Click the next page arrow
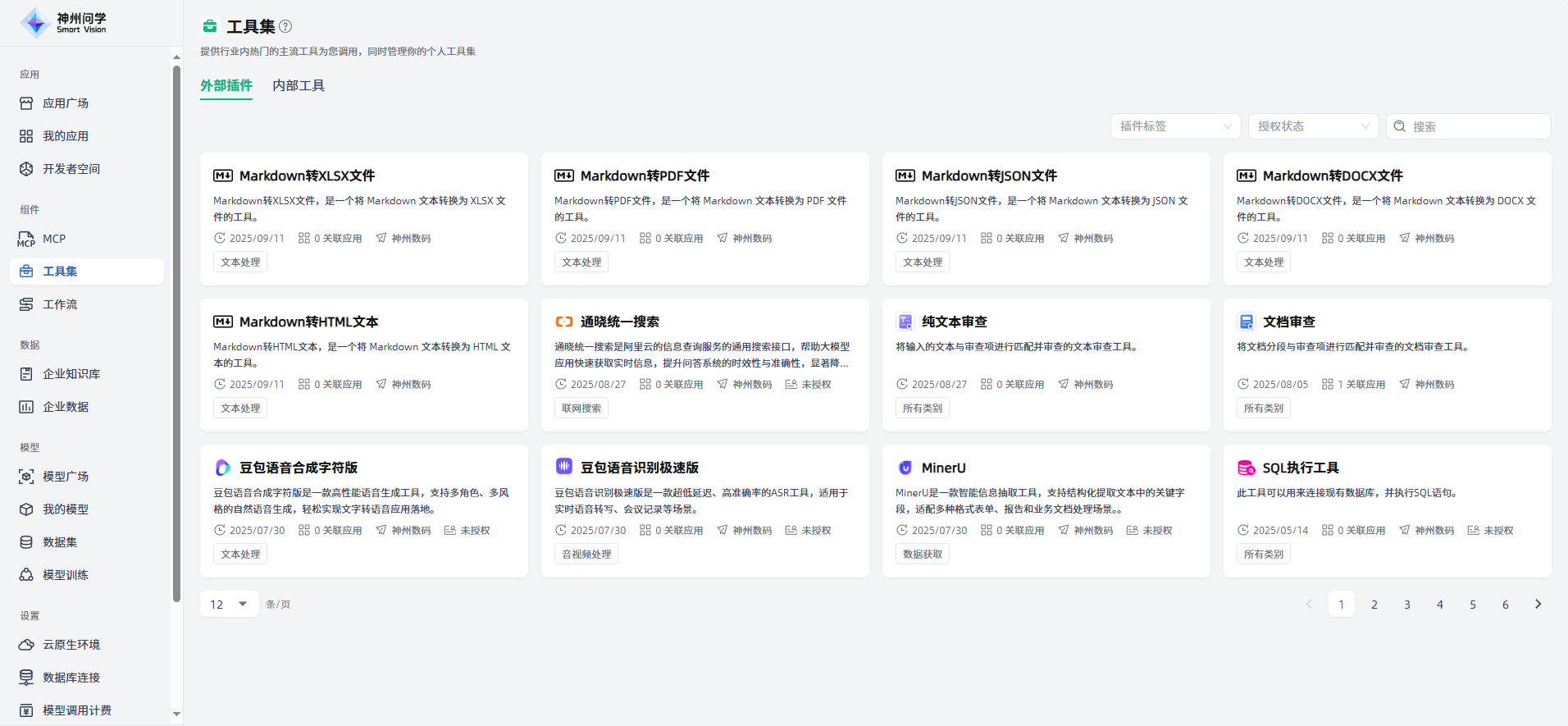This screenshot has height=726, width=1568. coord(1538,604)
